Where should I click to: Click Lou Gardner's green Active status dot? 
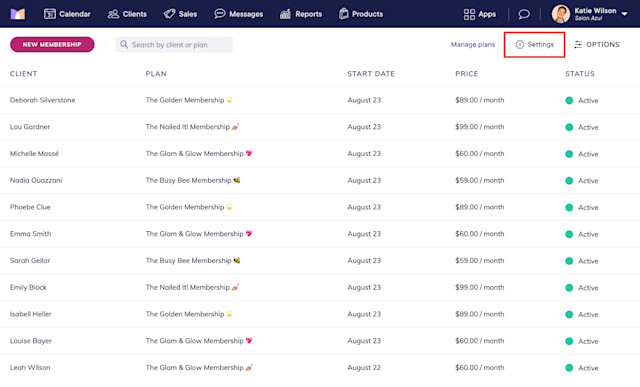tap(569, 127)
